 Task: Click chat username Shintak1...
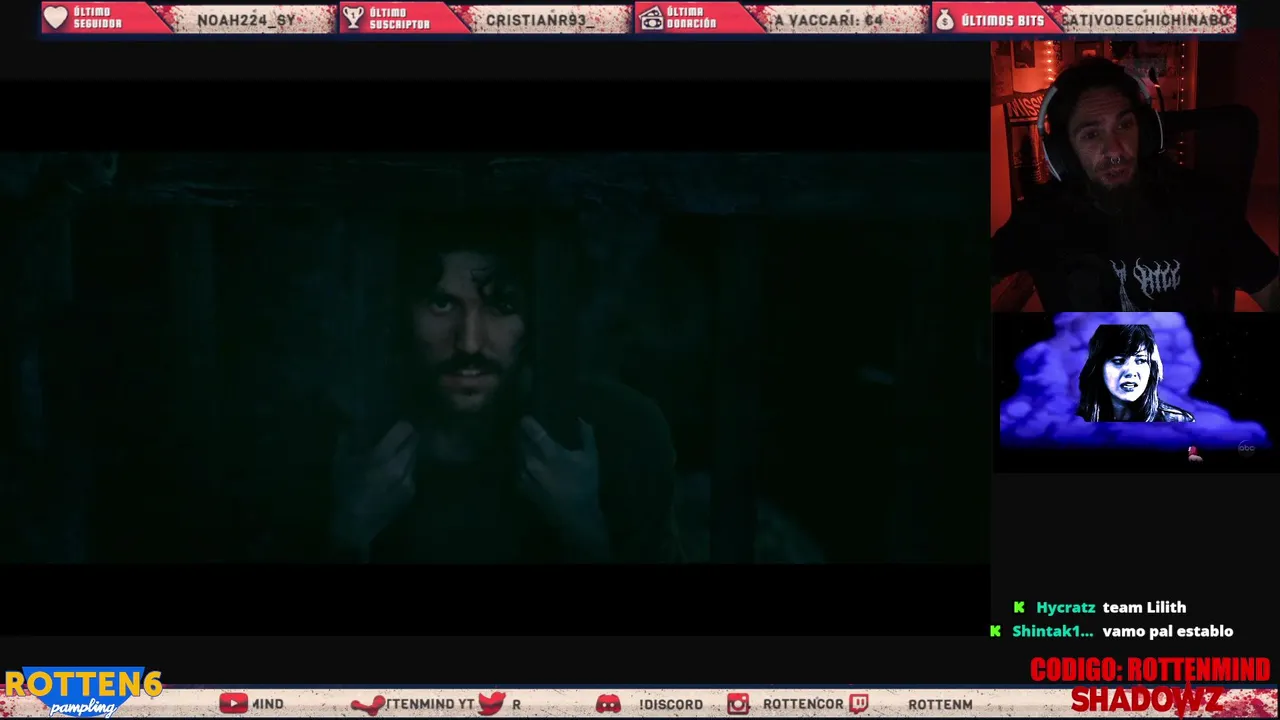coord(1052,631)
